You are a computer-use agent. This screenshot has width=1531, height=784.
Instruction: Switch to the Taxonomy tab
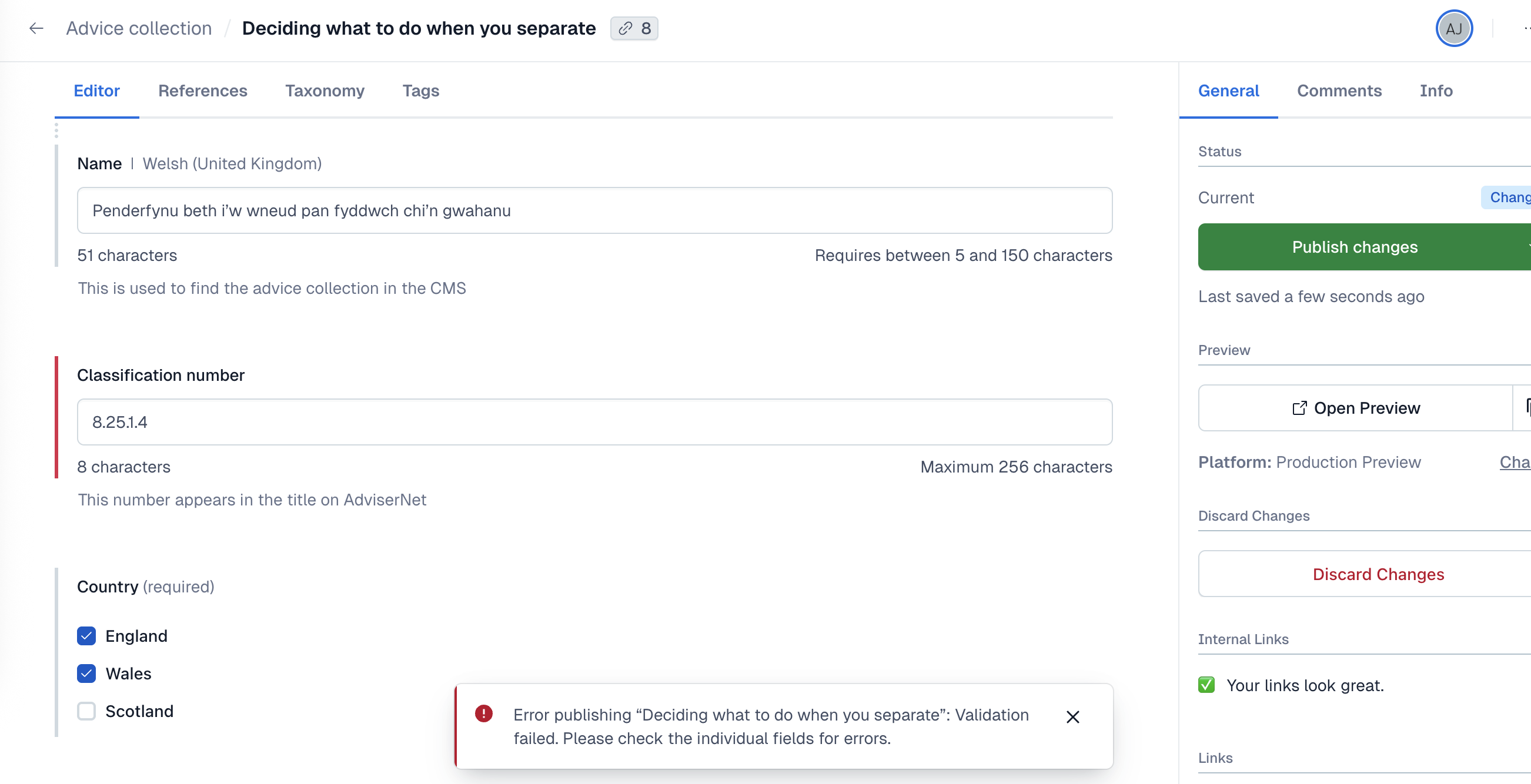(325, 91)
